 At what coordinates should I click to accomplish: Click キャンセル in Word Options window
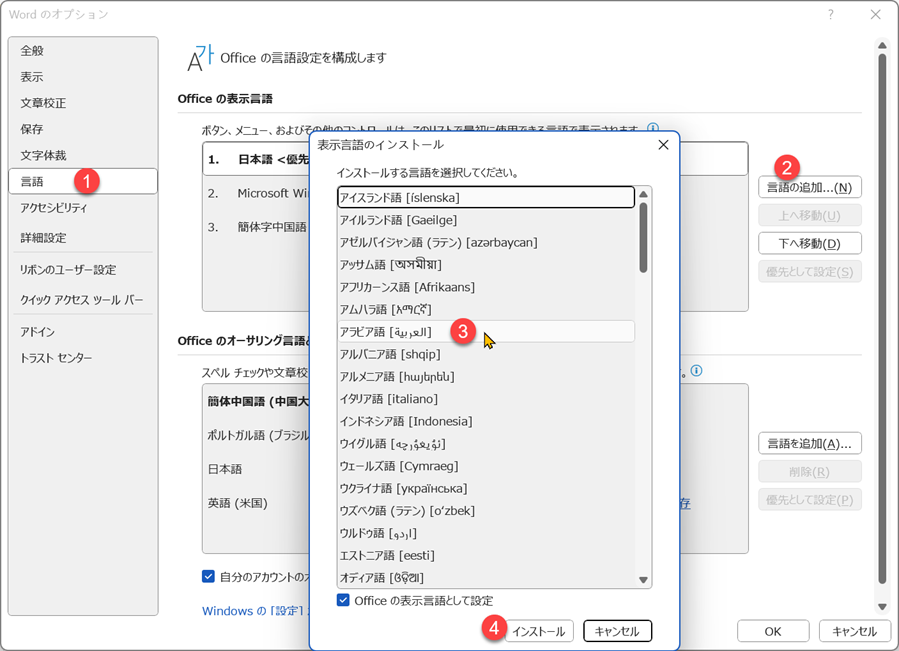(854, 631)
